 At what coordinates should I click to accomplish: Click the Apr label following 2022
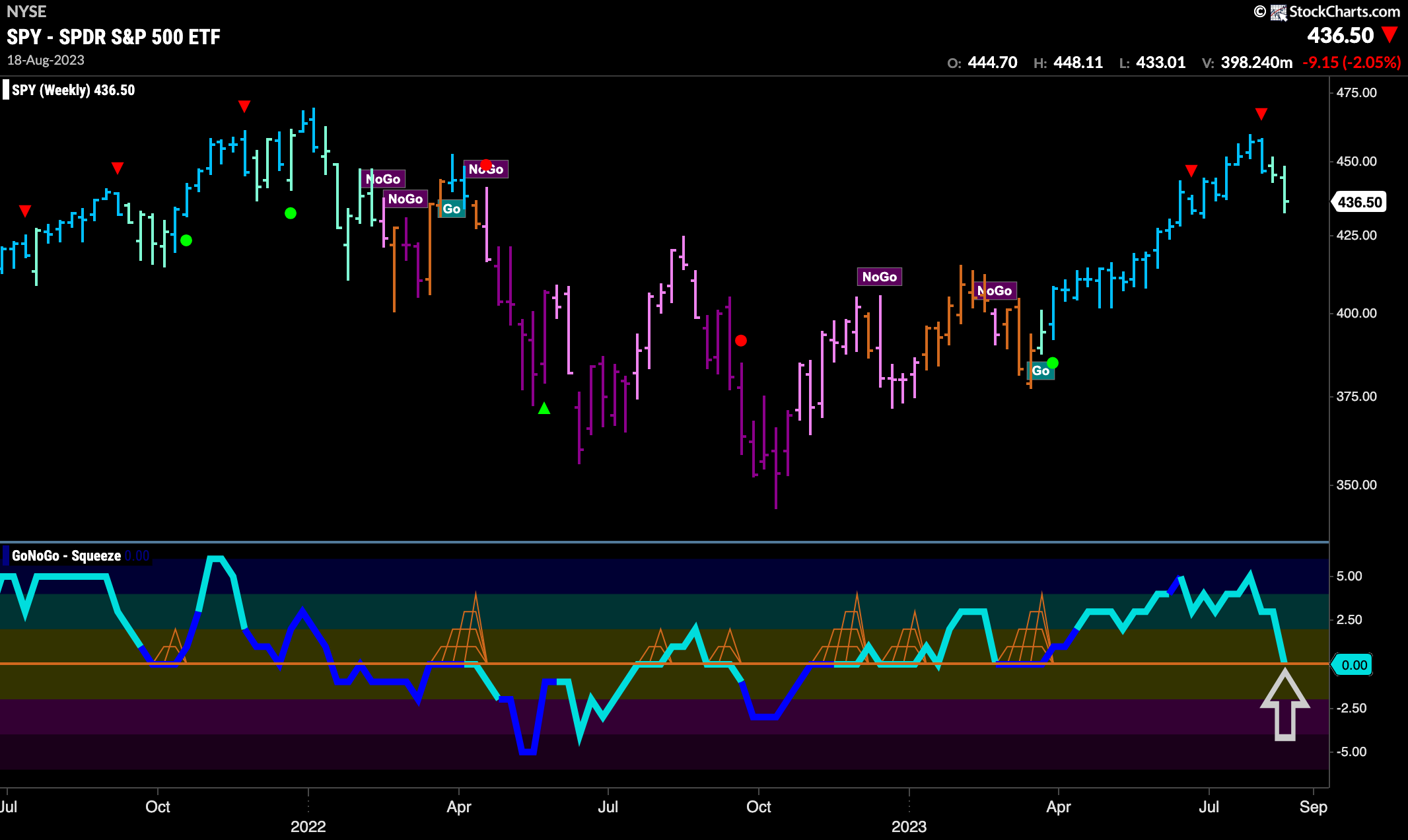pos(459,806)
